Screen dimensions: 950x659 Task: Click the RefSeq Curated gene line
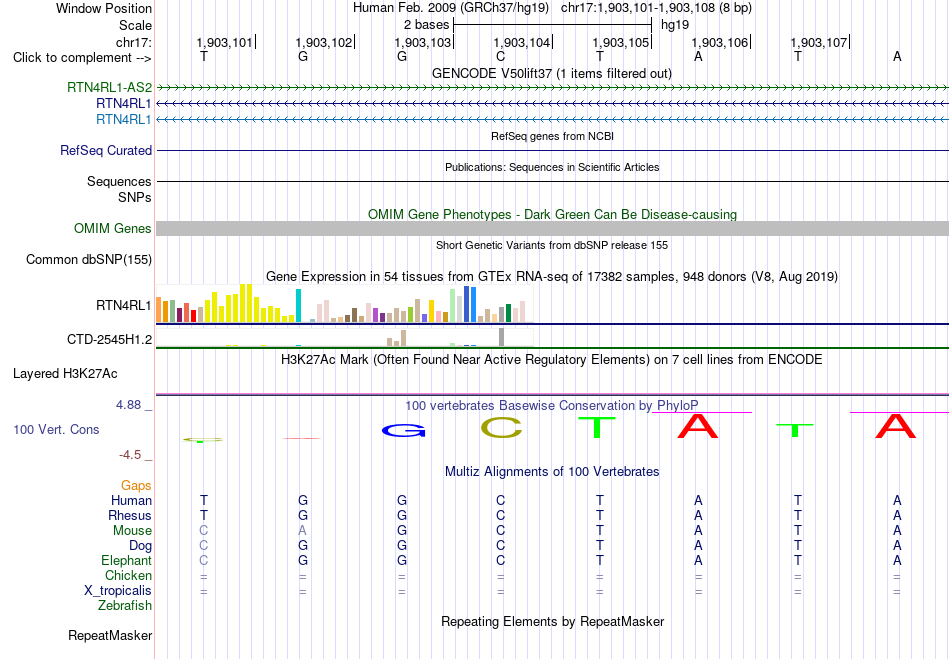[552, 150]
